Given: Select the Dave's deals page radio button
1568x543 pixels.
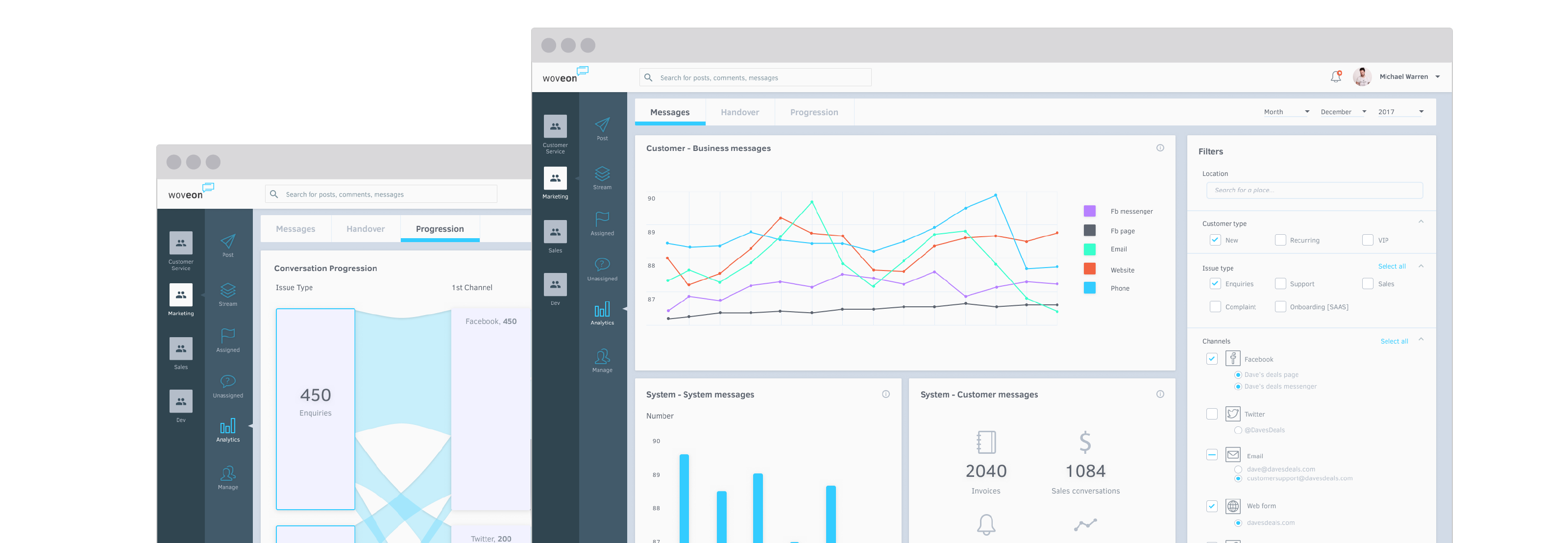Looking at the screenshot, I should coord(1237,375).
